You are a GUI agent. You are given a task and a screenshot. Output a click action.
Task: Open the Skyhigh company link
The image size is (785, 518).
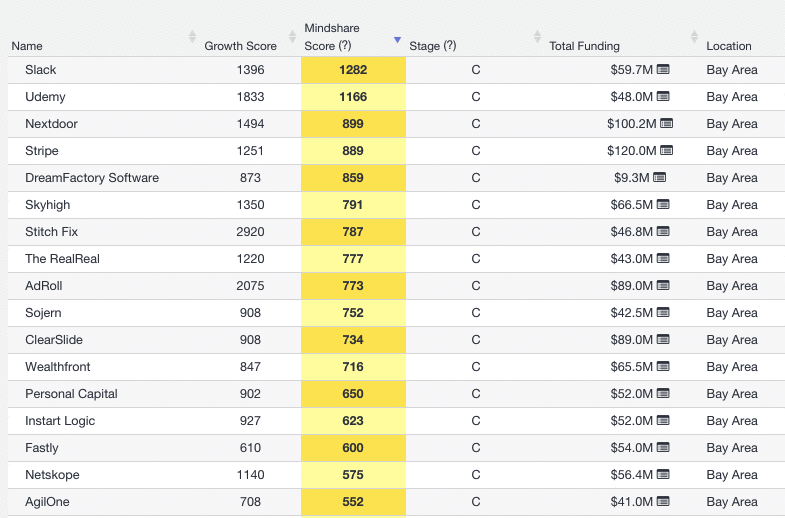click(48, 205)
